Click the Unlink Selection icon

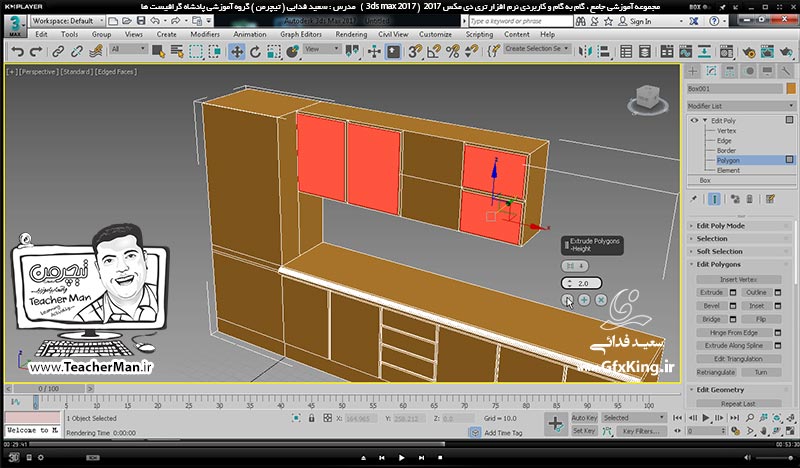[x=77, y=52]
